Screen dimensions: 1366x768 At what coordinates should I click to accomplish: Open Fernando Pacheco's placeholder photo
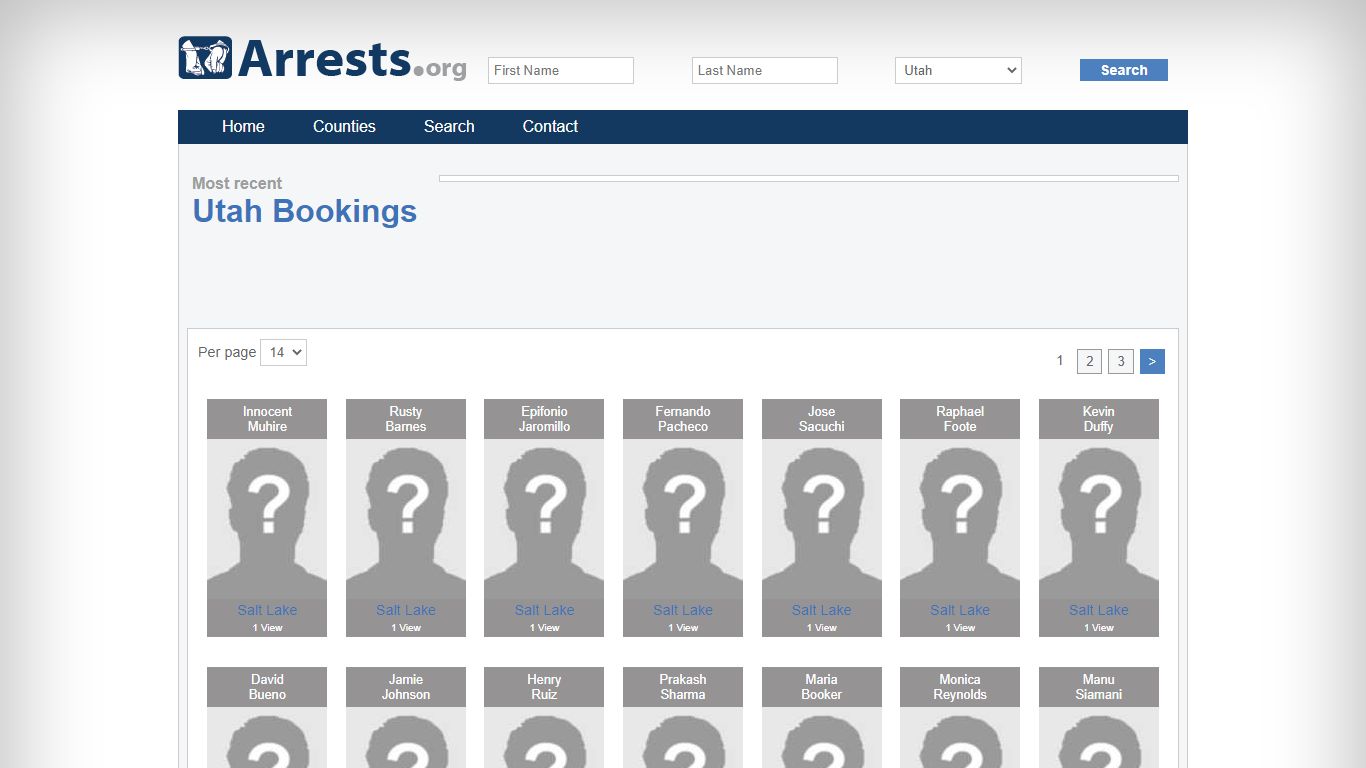[683, 519]
